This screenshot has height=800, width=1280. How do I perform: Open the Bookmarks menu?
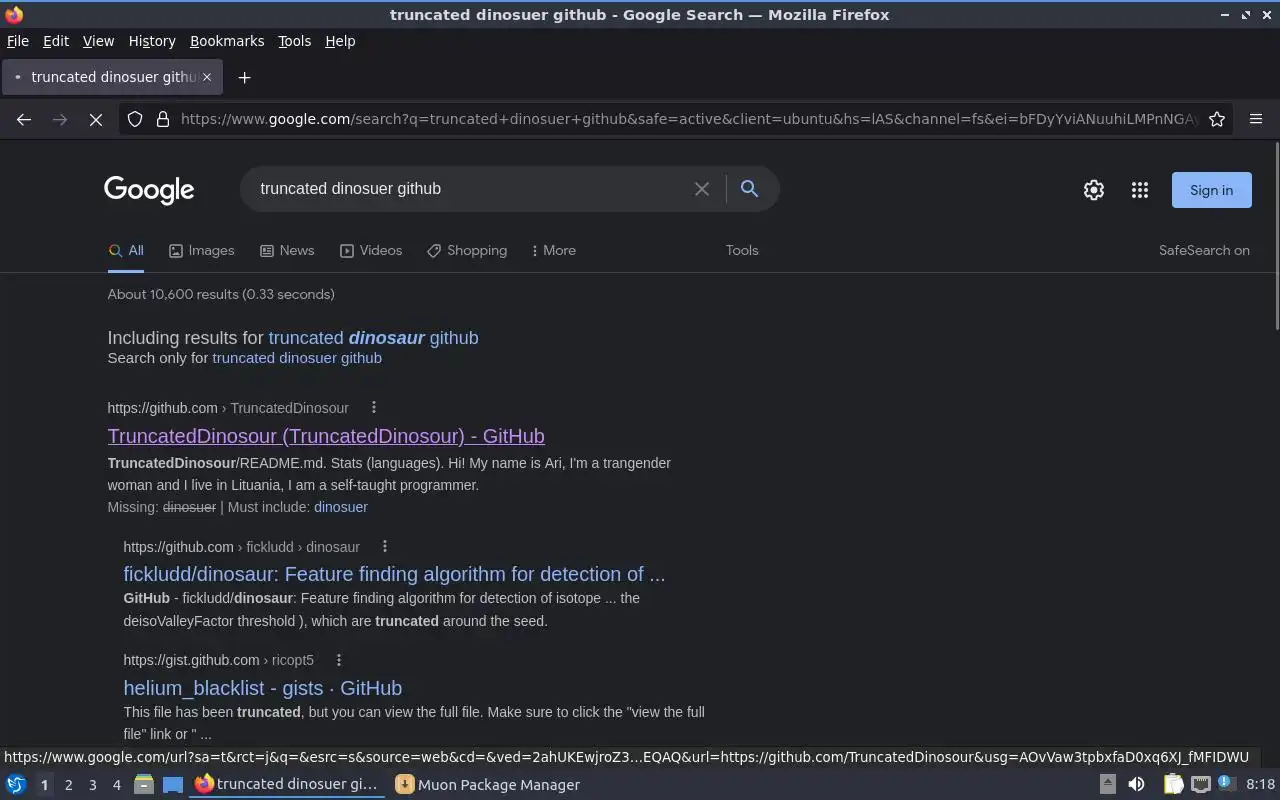(x=227, y=41)
